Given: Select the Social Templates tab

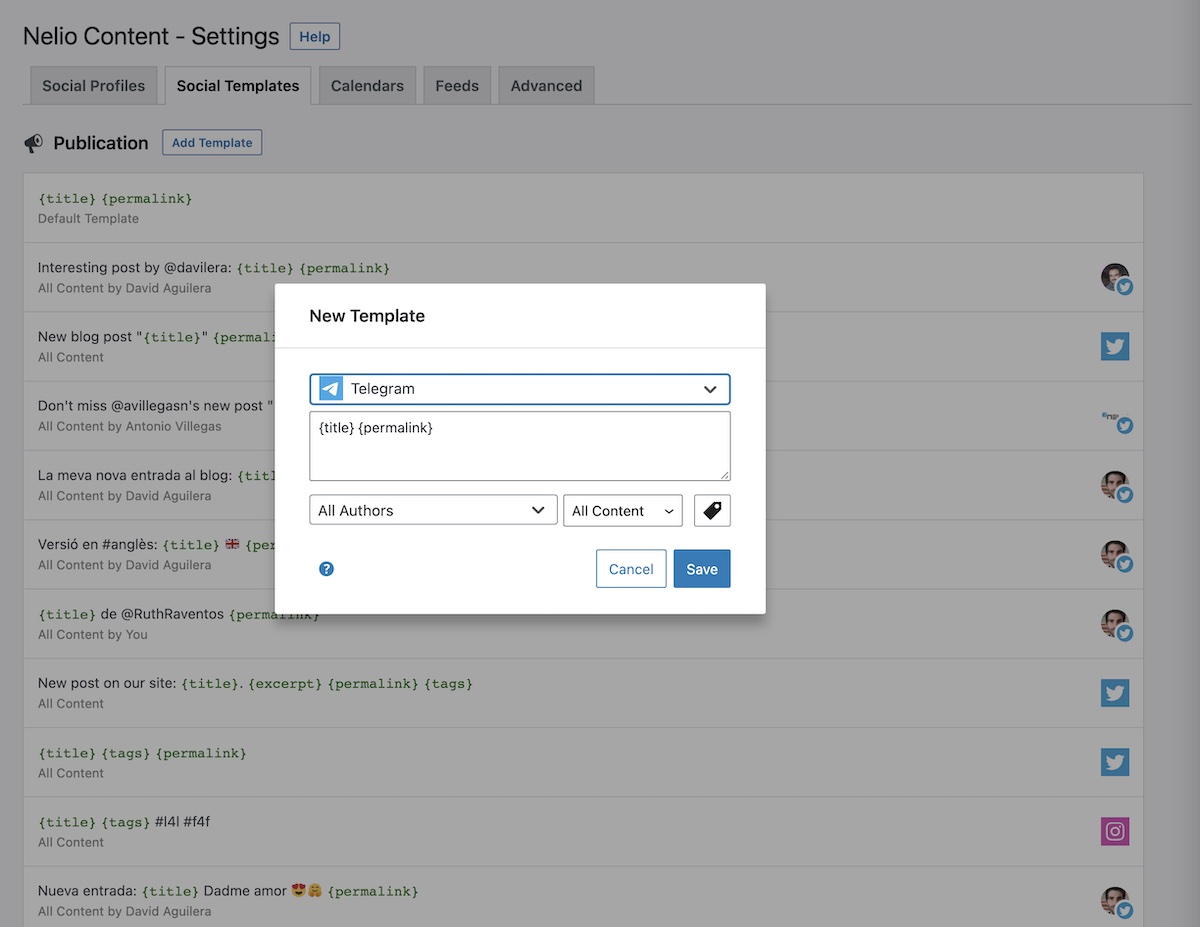Looking at the screenshot, I should click(x=238, y=86).
